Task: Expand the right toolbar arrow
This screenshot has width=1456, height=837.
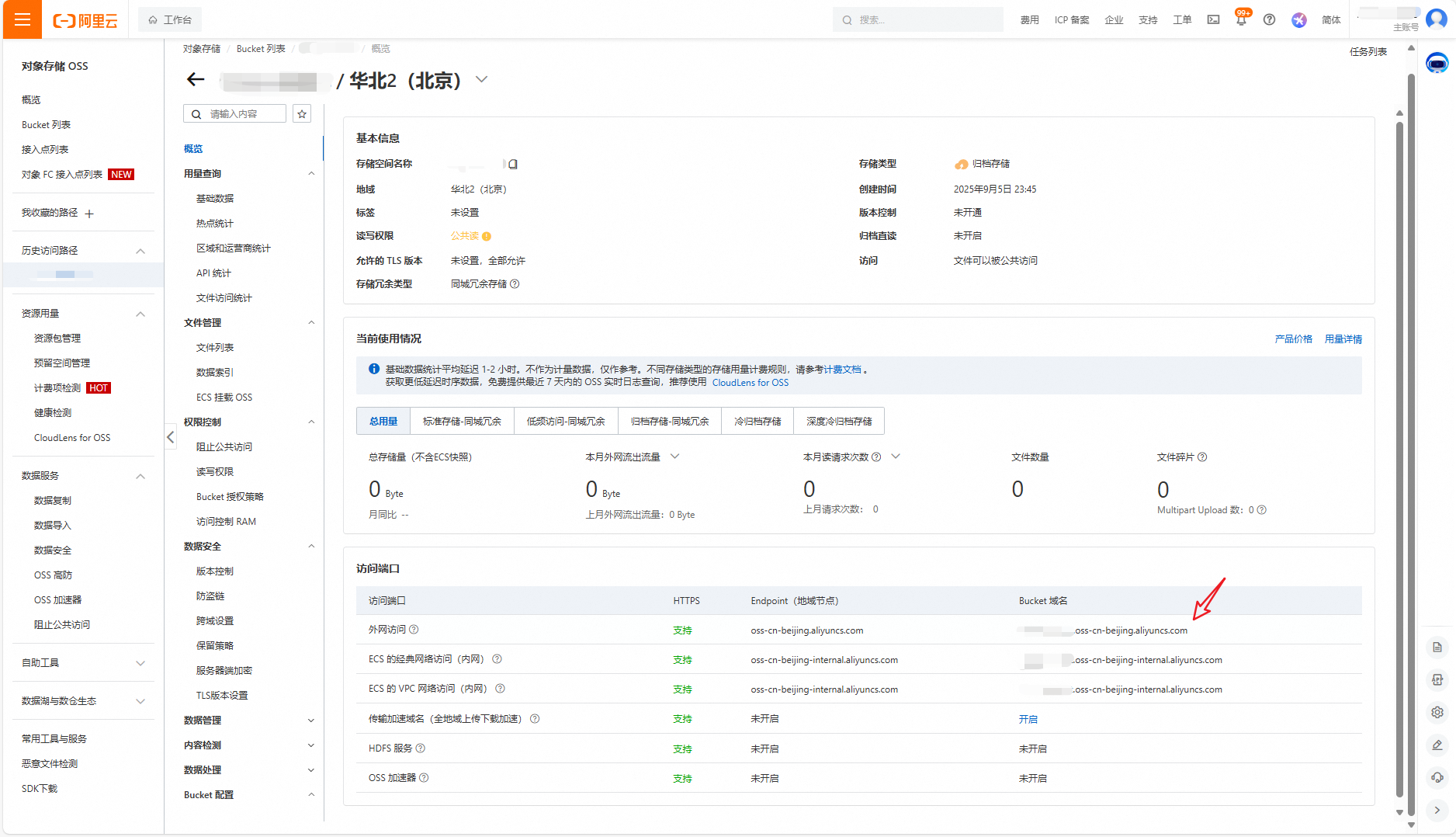Action: pos(1437,810)
